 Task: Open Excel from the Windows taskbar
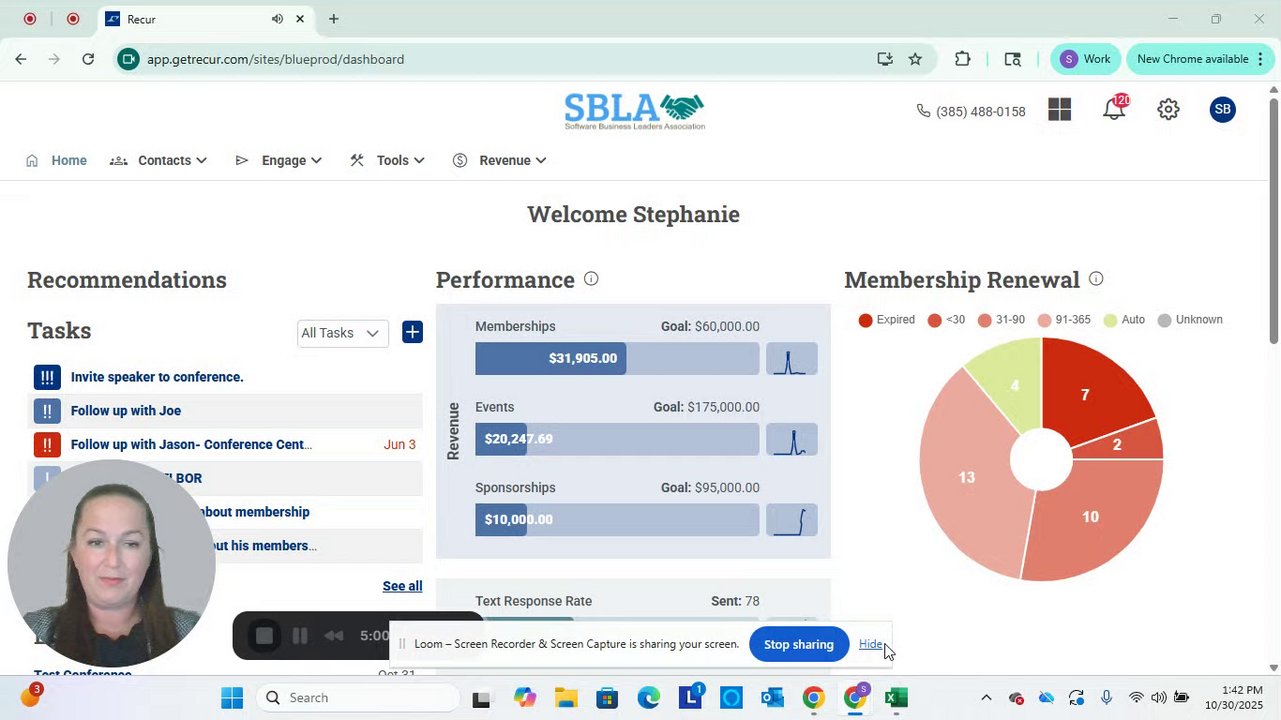[x=896, y=698]
